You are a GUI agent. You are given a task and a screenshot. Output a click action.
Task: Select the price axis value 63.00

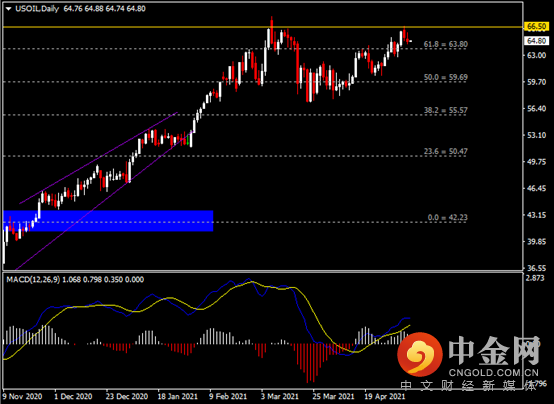pyautogui.click(x=536, y=55)
